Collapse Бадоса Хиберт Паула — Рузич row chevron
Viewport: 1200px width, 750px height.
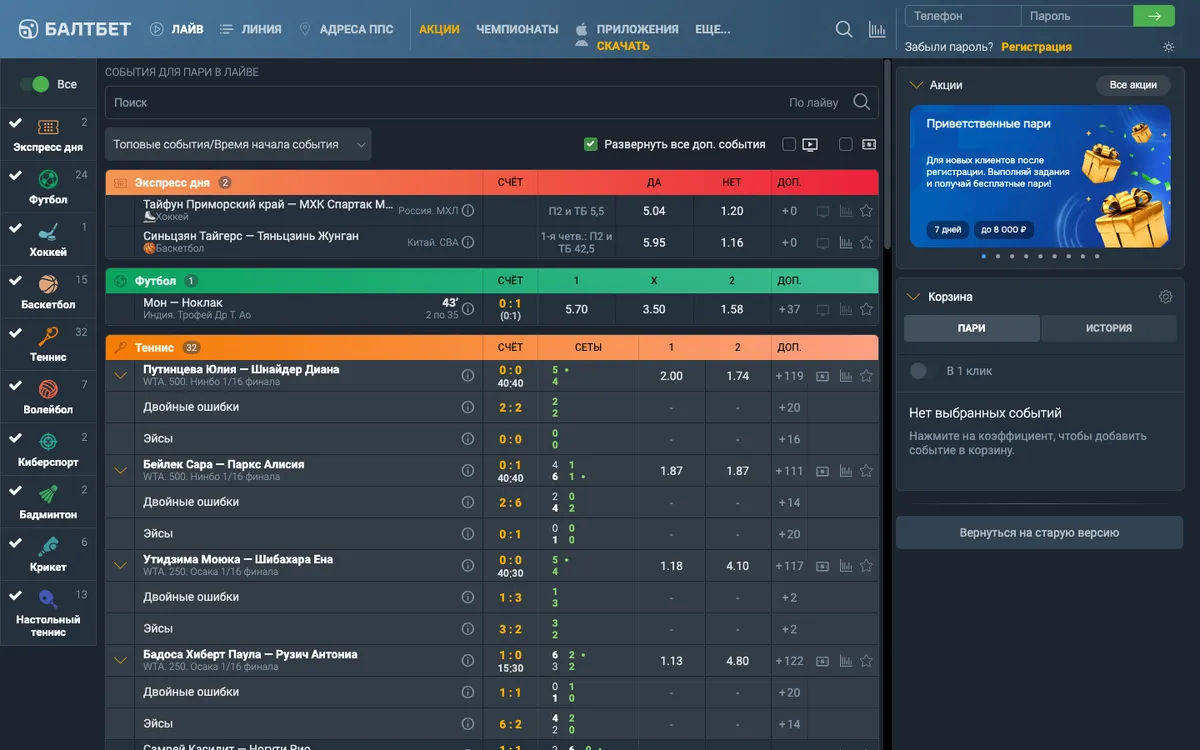pyautogui.click(x=121, y=661)
